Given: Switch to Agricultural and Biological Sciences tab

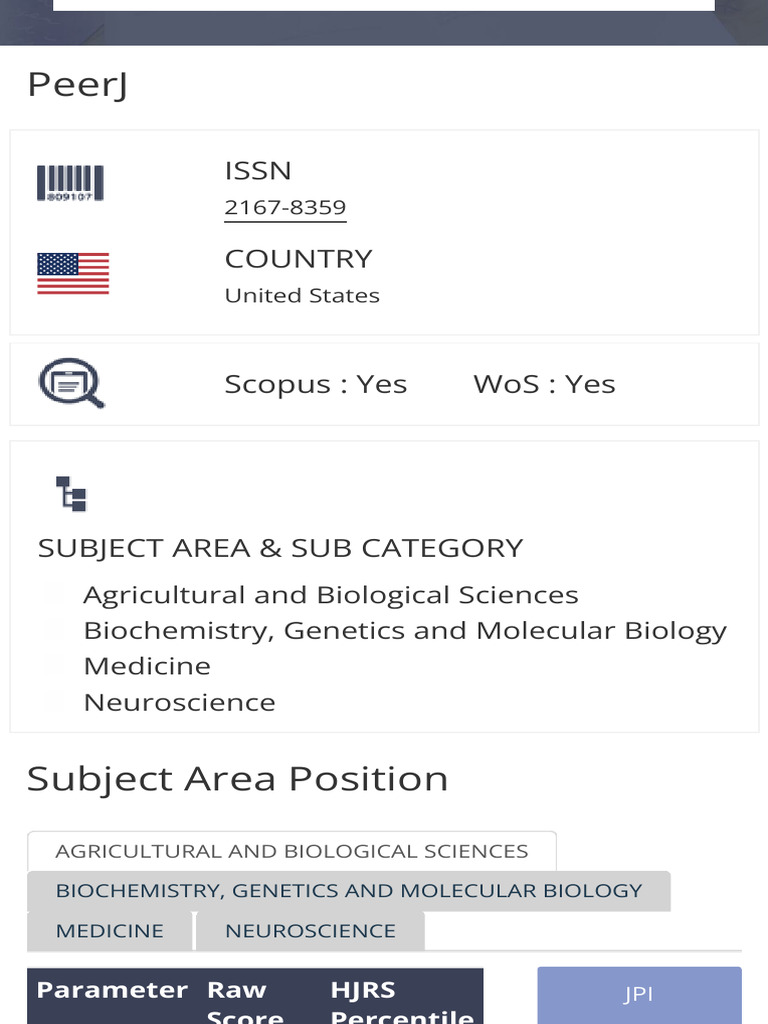Looking at the screenshot, I should point(291,851).
